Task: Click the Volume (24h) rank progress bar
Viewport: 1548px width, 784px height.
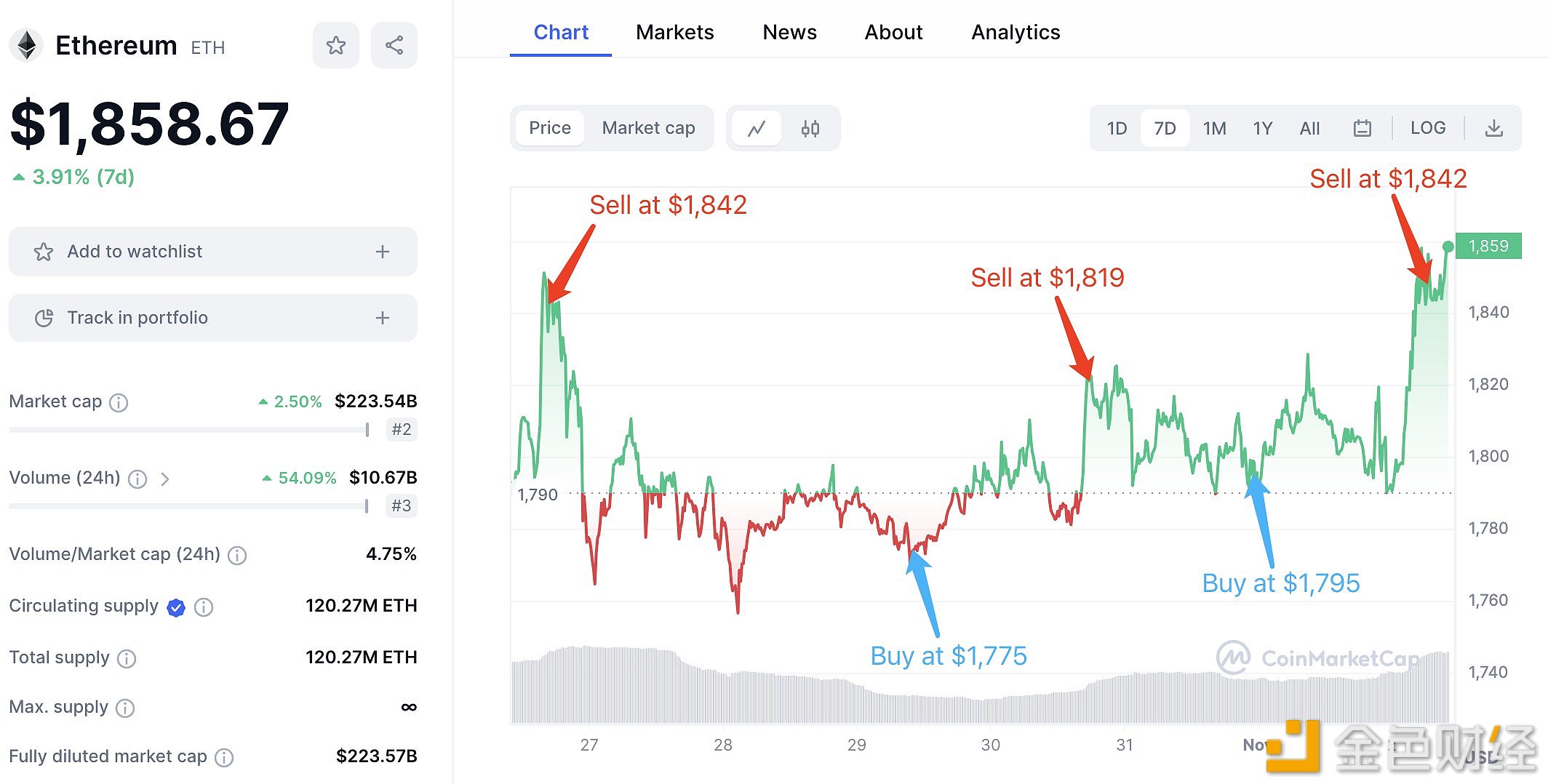Action: [189, 506]
